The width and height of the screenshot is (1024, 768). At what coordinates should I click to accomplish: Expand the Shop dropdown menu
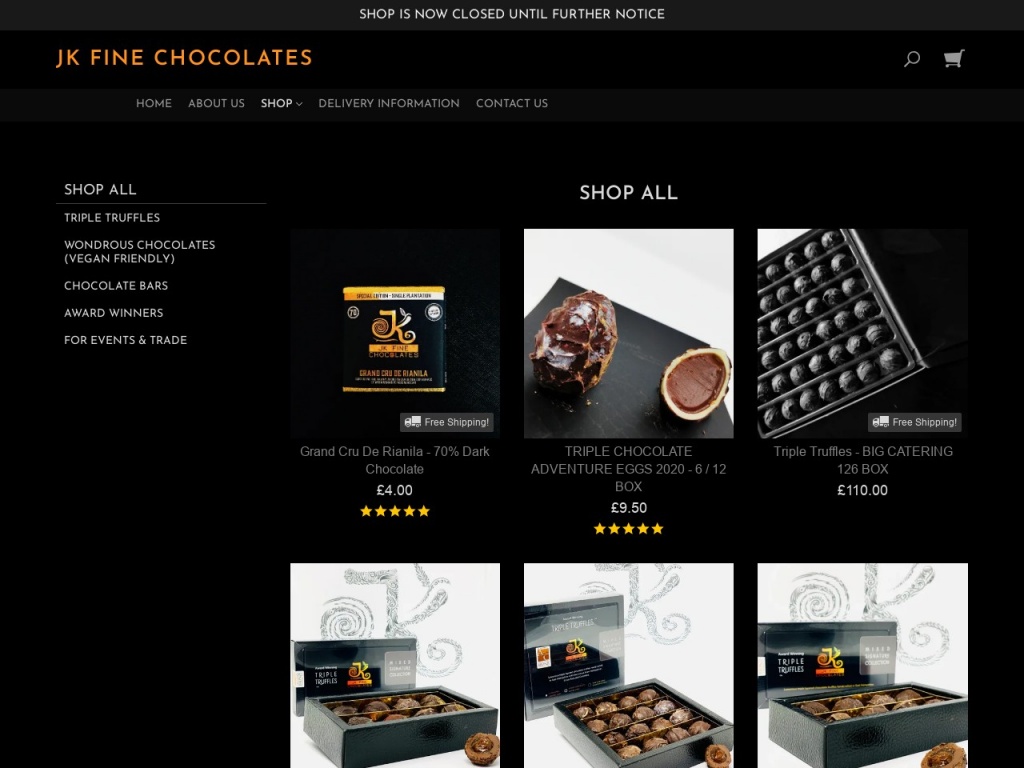click(x=281, y=103)
